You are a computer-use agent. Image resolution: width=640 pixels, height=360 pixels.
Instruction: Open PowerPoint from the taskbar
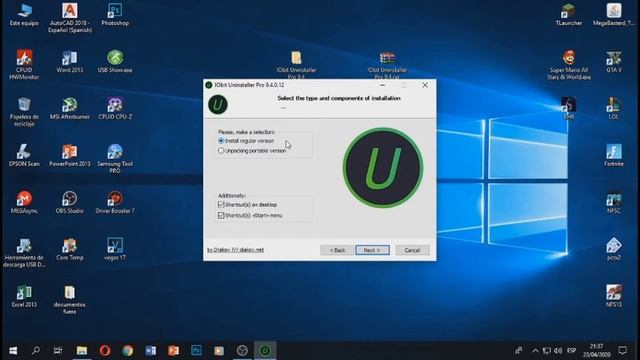[x=173, y=351]
